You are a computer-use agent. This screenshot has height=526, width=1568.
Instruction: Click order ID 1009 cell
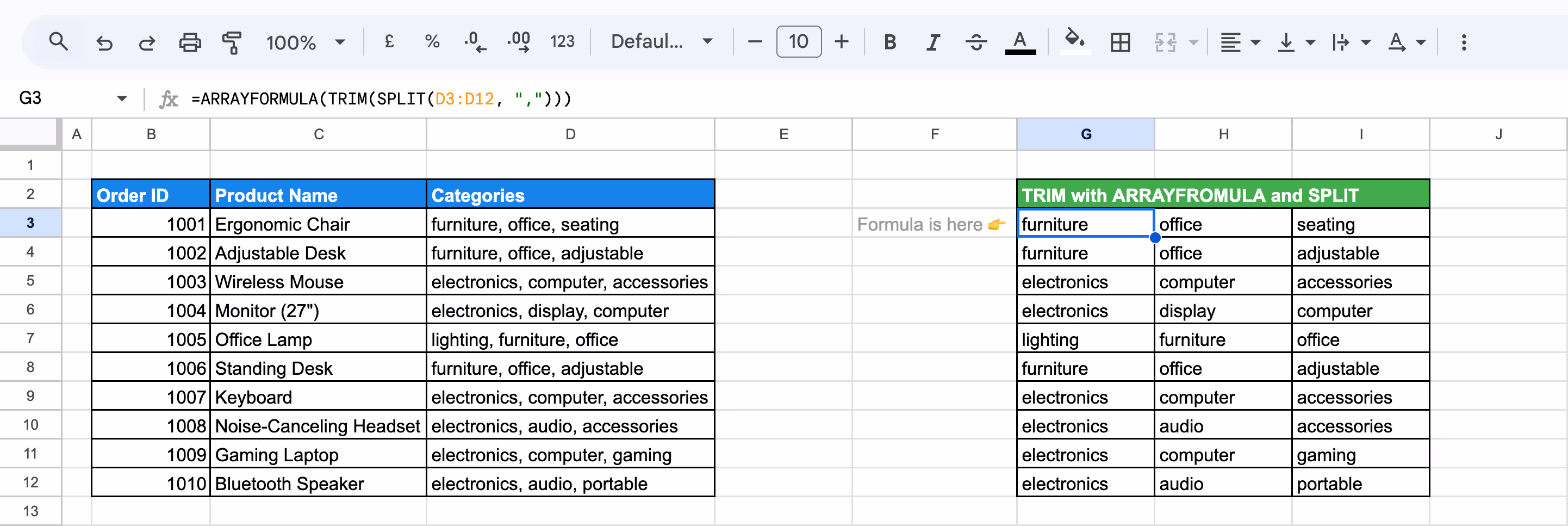coord(151,455)
